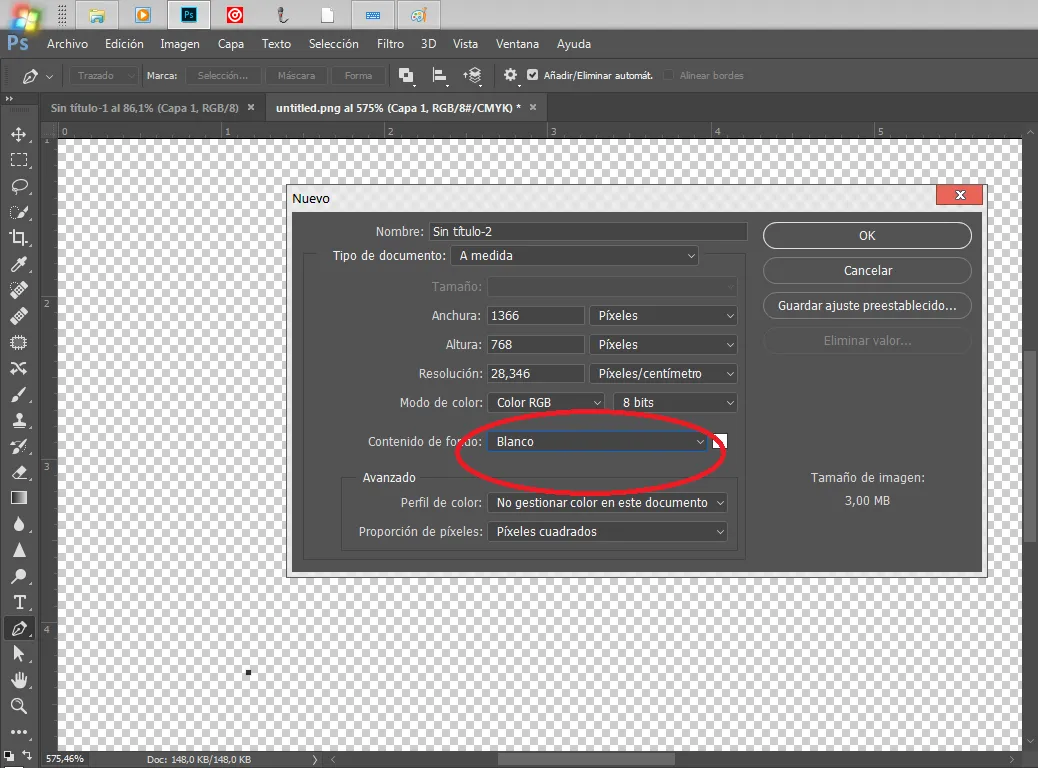The height and width of the screenshot is (768, 1038).
Task: Select the Quick Selection tool
Action: [19, 213]
